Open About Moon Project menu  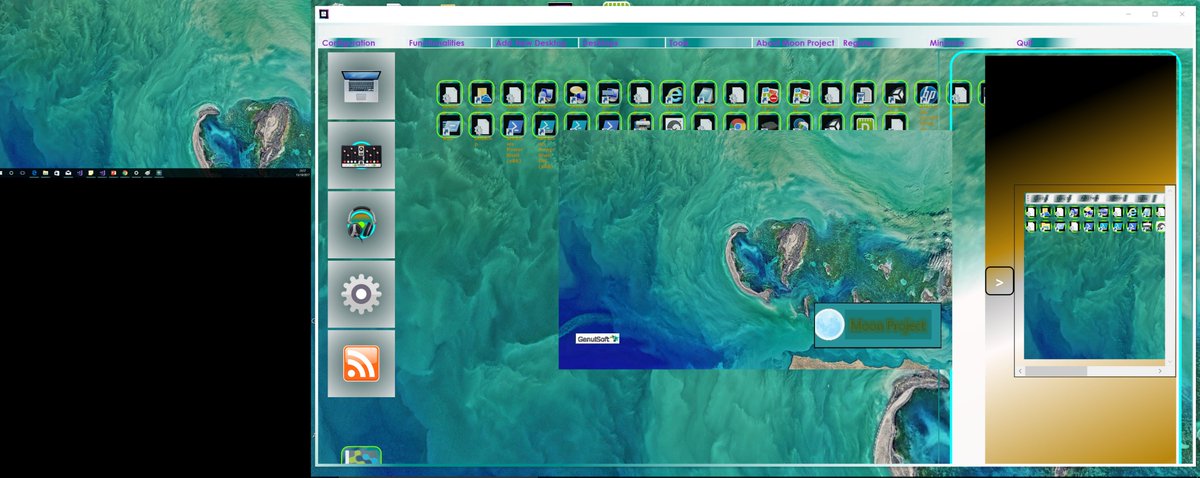click(795, 43)
